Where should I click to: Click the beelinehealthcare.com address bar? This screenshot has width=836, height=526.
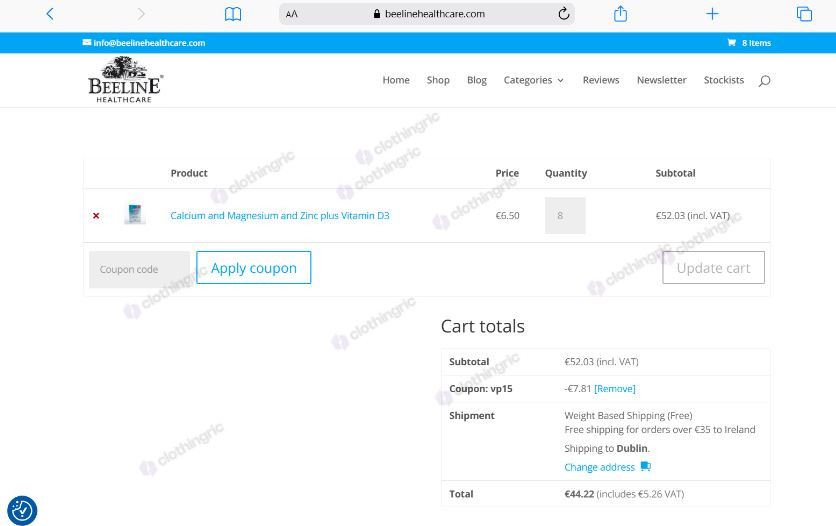coord(427,14)
